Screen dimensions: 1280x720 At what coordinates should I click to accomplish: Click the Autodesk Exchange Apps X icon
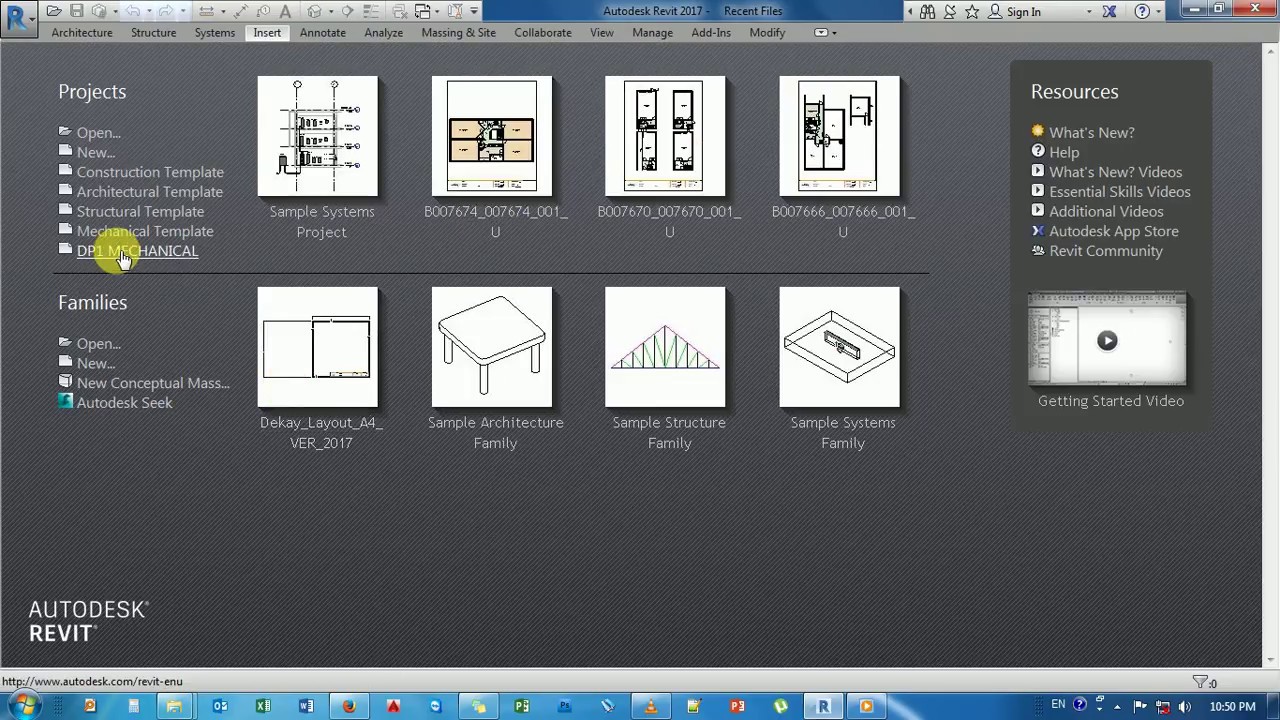click(x=1109, y=12)
